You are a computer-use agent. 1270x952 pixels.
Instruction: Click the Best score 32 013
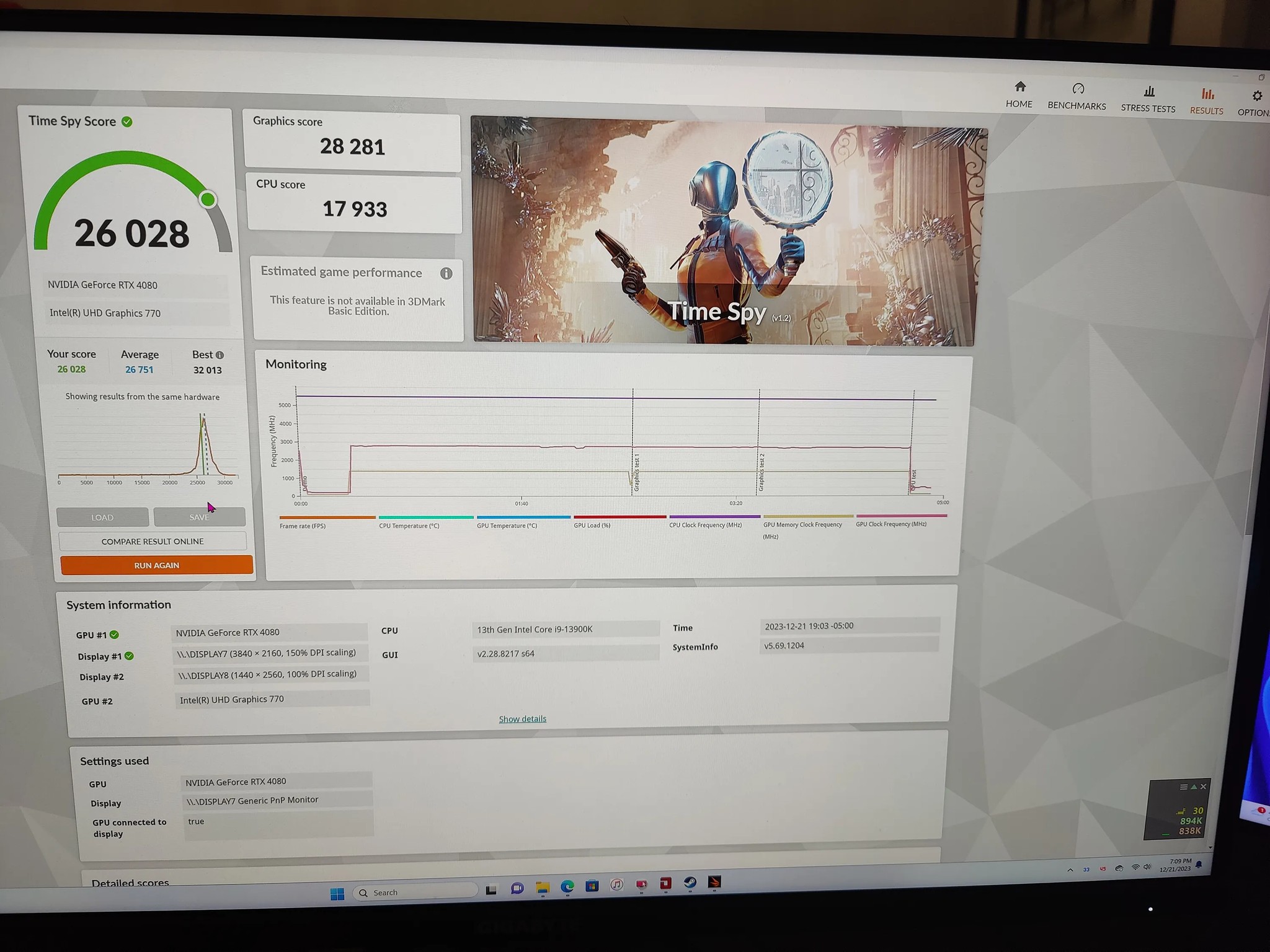207,370
